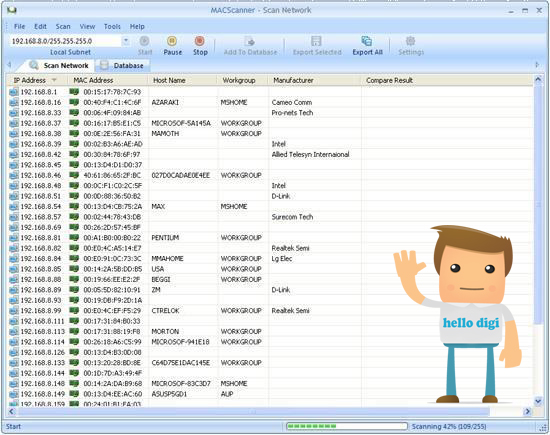Click the Pause scan toolbar icon
Screen dimensions: 550x435
(172, 41)
